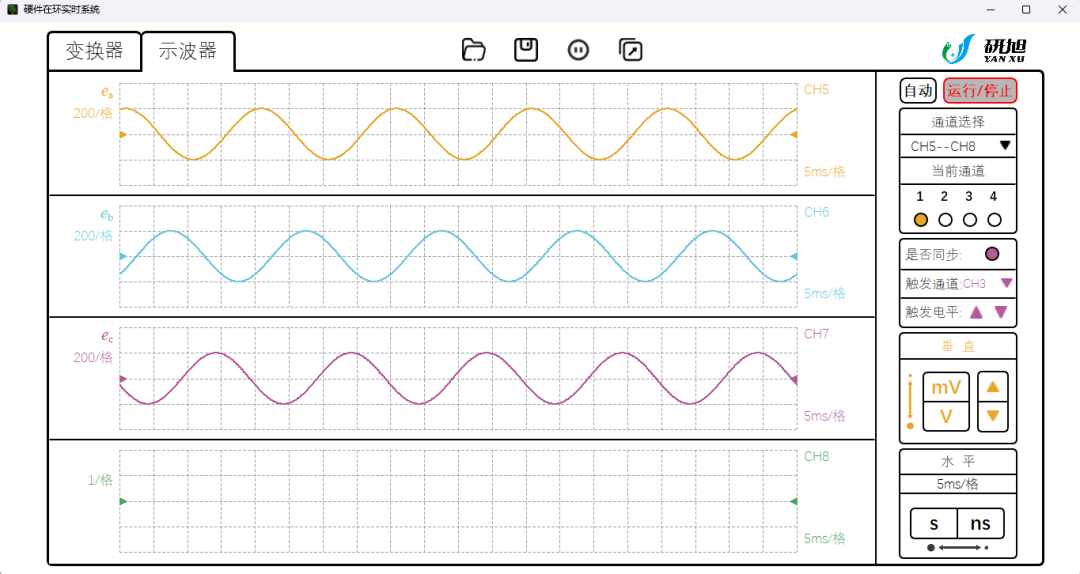The height and width of the screenshot is (574, 1080).
Task: Select the ns horizontal time unit
Action: tap(980, 524)
